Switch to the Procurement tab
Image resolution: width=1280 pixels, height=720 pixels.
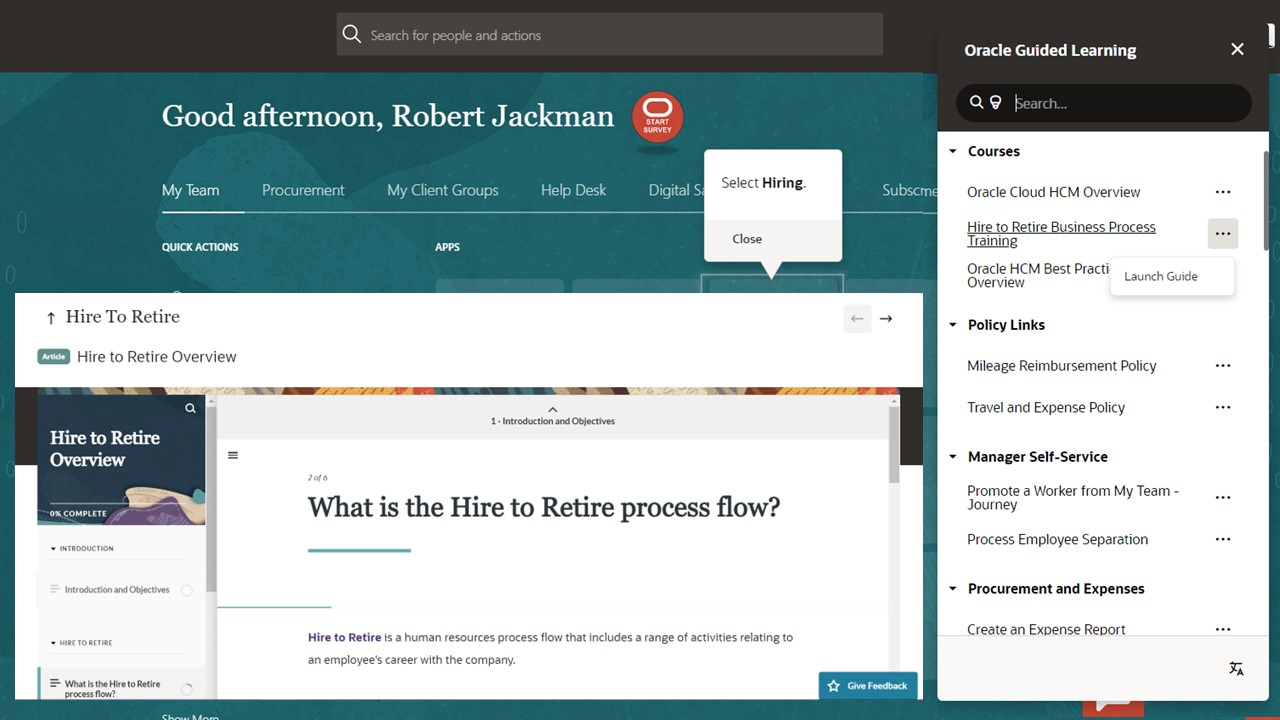click(303, 190)
